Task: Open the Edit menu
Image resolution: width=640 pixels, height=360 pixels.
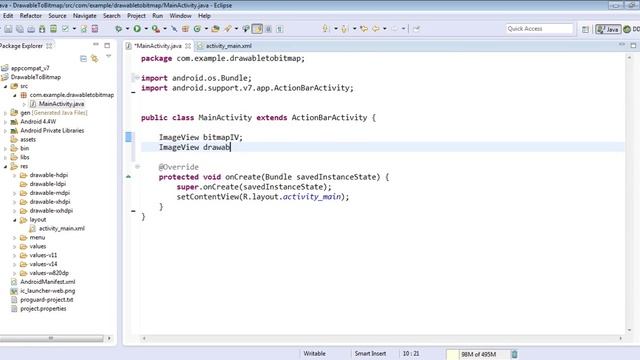Action: point(8,16)
